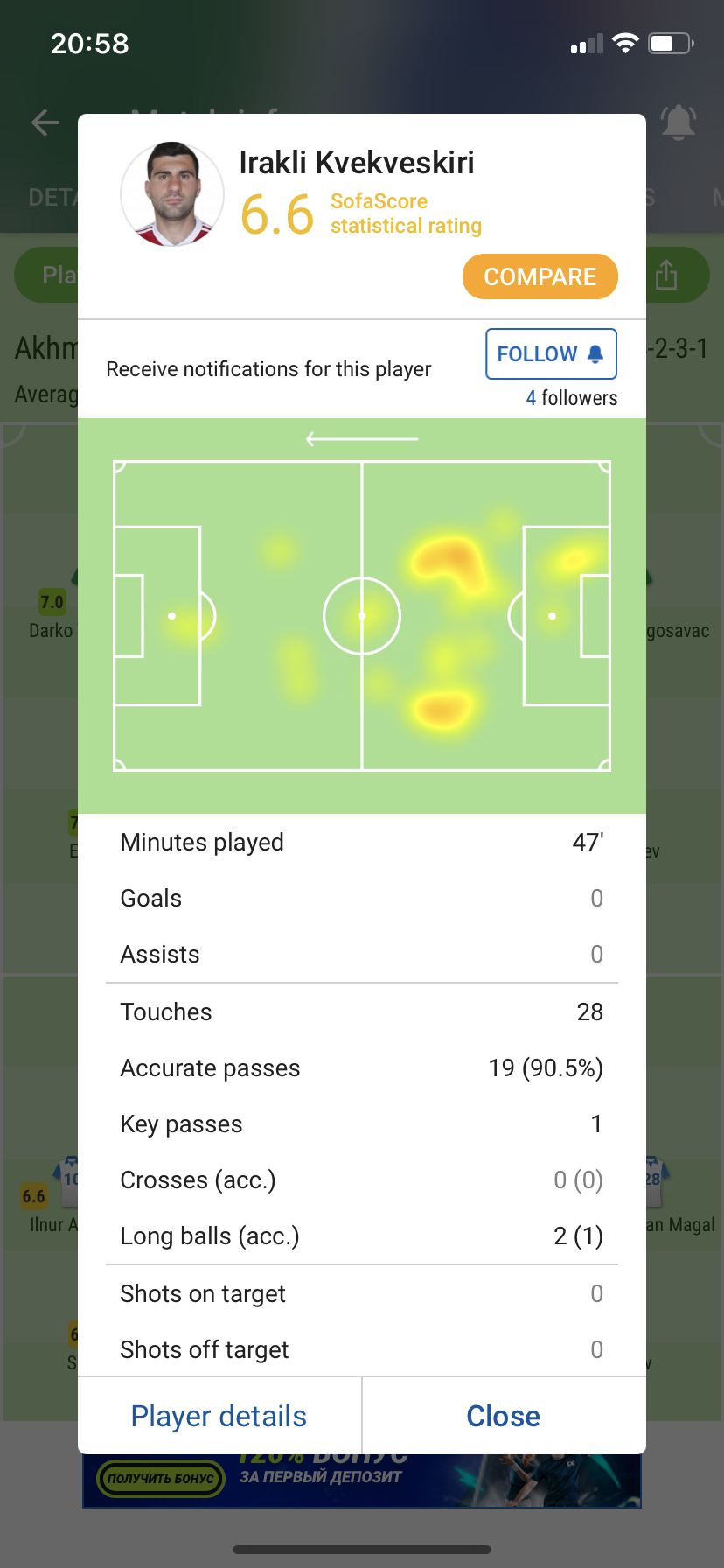The width and height of the screenshot is (724, 1568).
Task: Tap the battery status icon
Action: (x=671, y=44)
